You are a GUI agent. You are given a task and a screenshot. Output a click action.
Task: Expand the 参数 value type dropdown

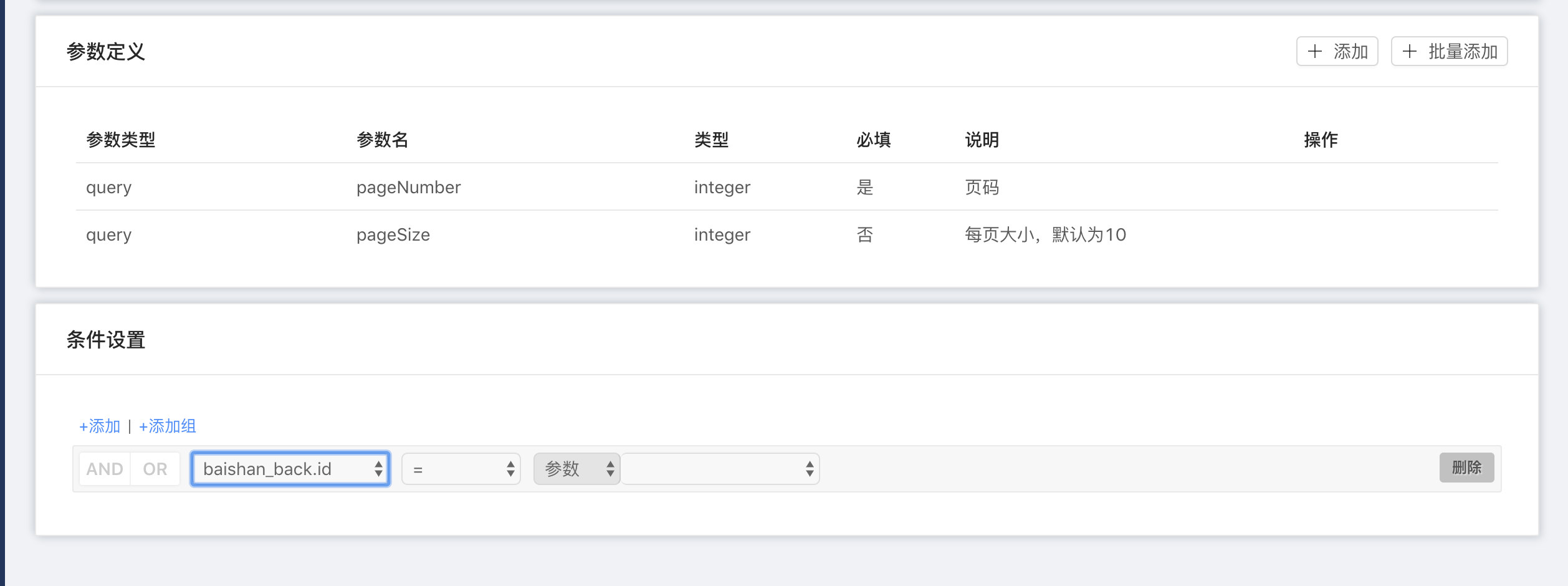point(576,469)
